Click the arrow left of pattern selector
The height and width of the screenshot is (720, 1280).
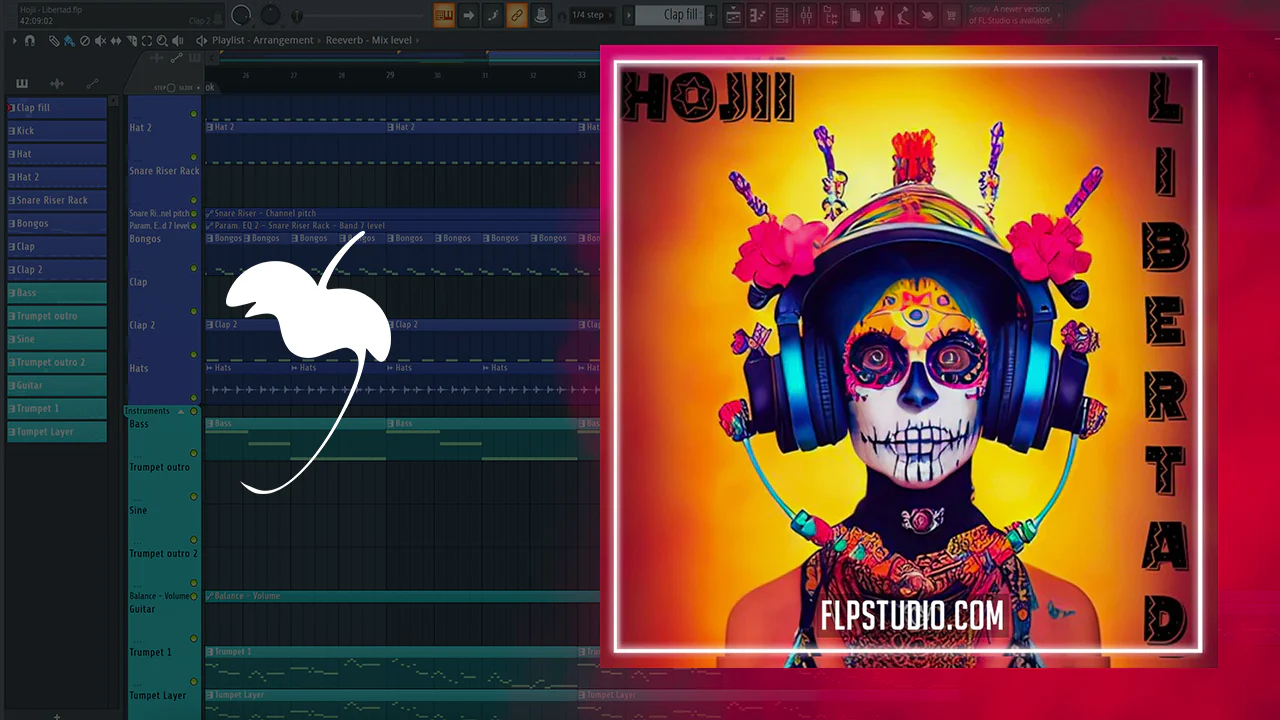coord(629,15)
